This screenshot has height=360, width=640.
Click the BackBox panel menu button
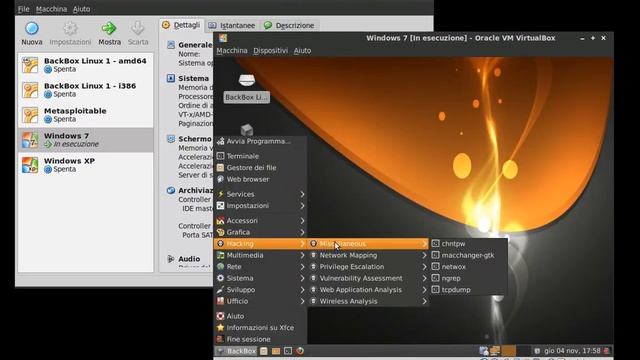[236, 351]
